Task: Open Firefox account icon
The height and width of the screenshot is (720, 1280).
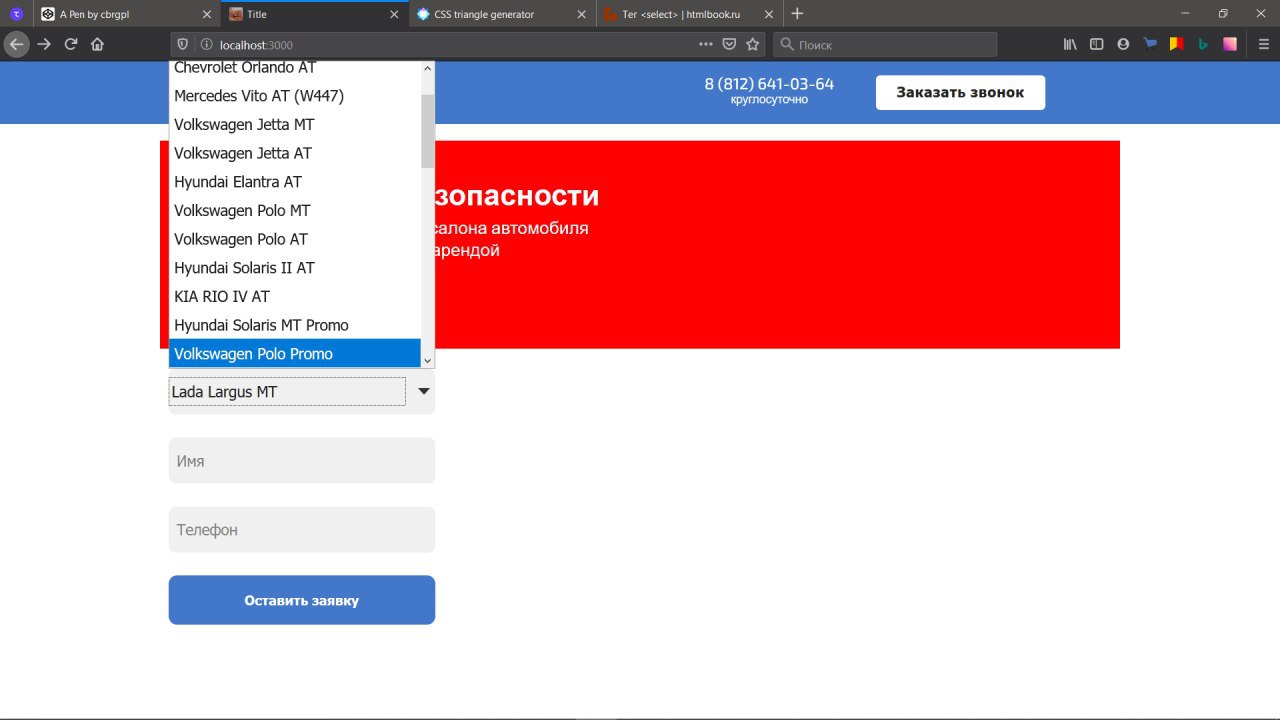Action: 1123,44
